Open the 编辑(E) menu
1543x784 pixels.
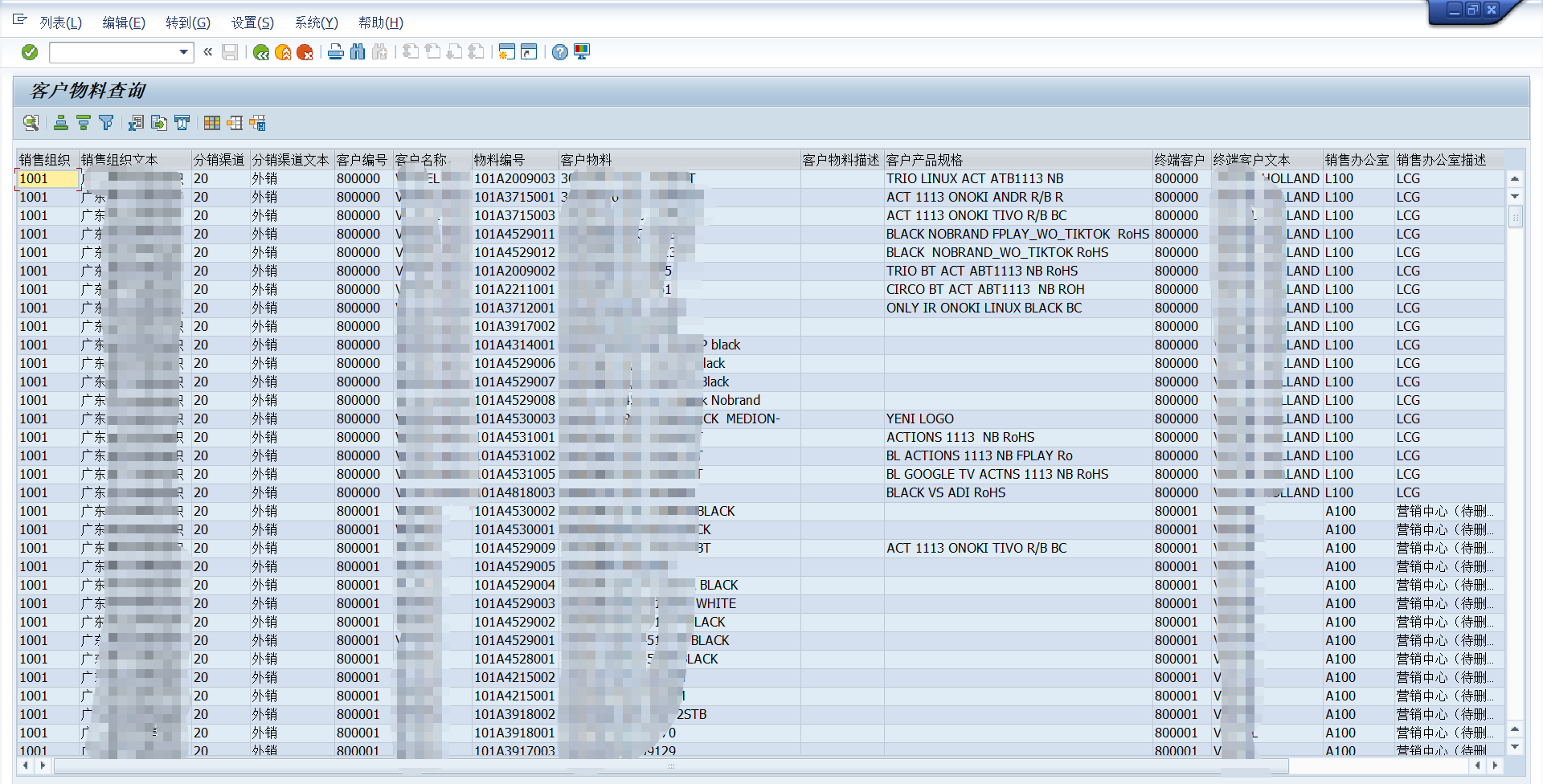pos(124,22)
